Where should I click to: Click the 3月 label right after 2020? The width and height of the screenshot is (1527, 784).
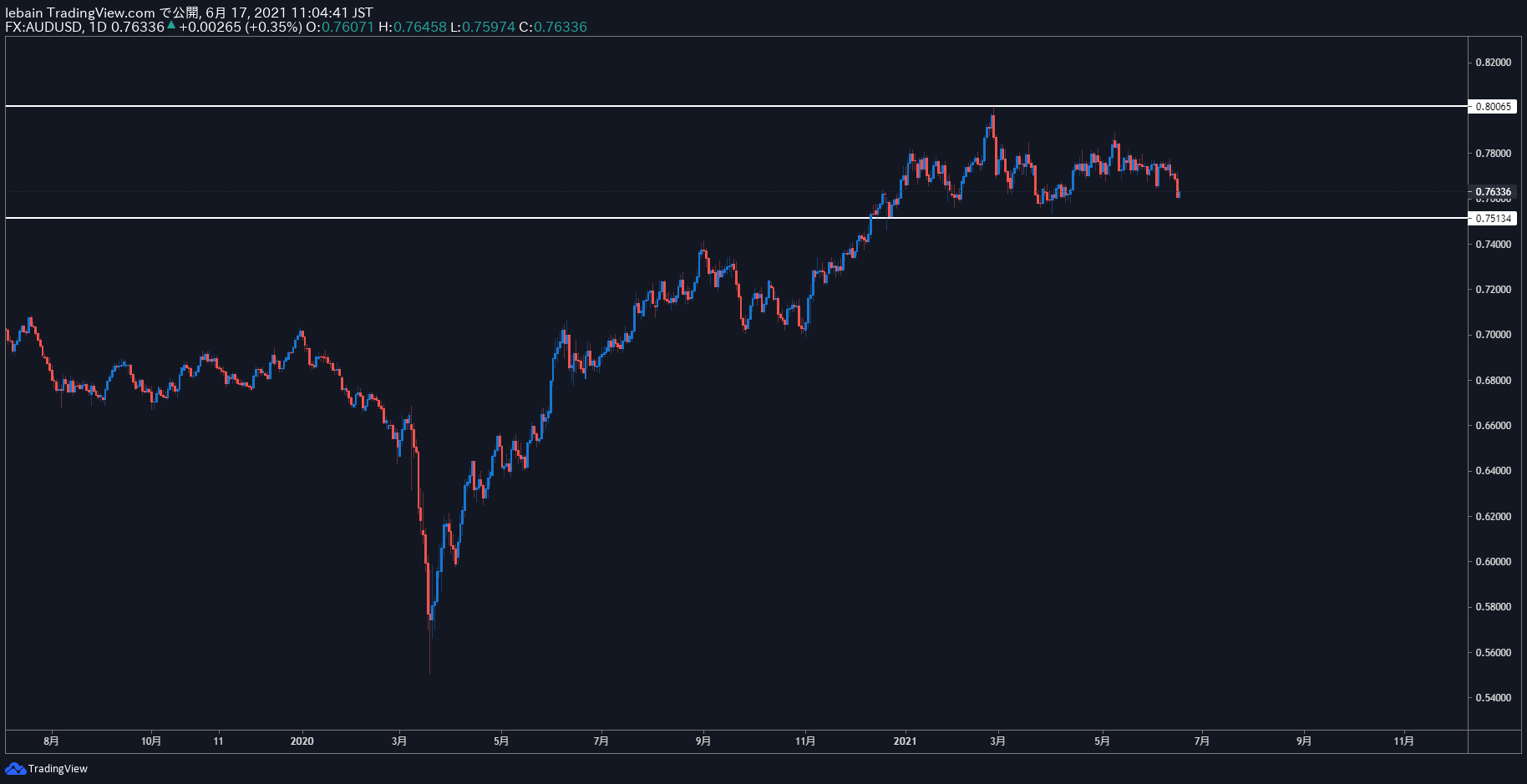[x=399, y=741]
